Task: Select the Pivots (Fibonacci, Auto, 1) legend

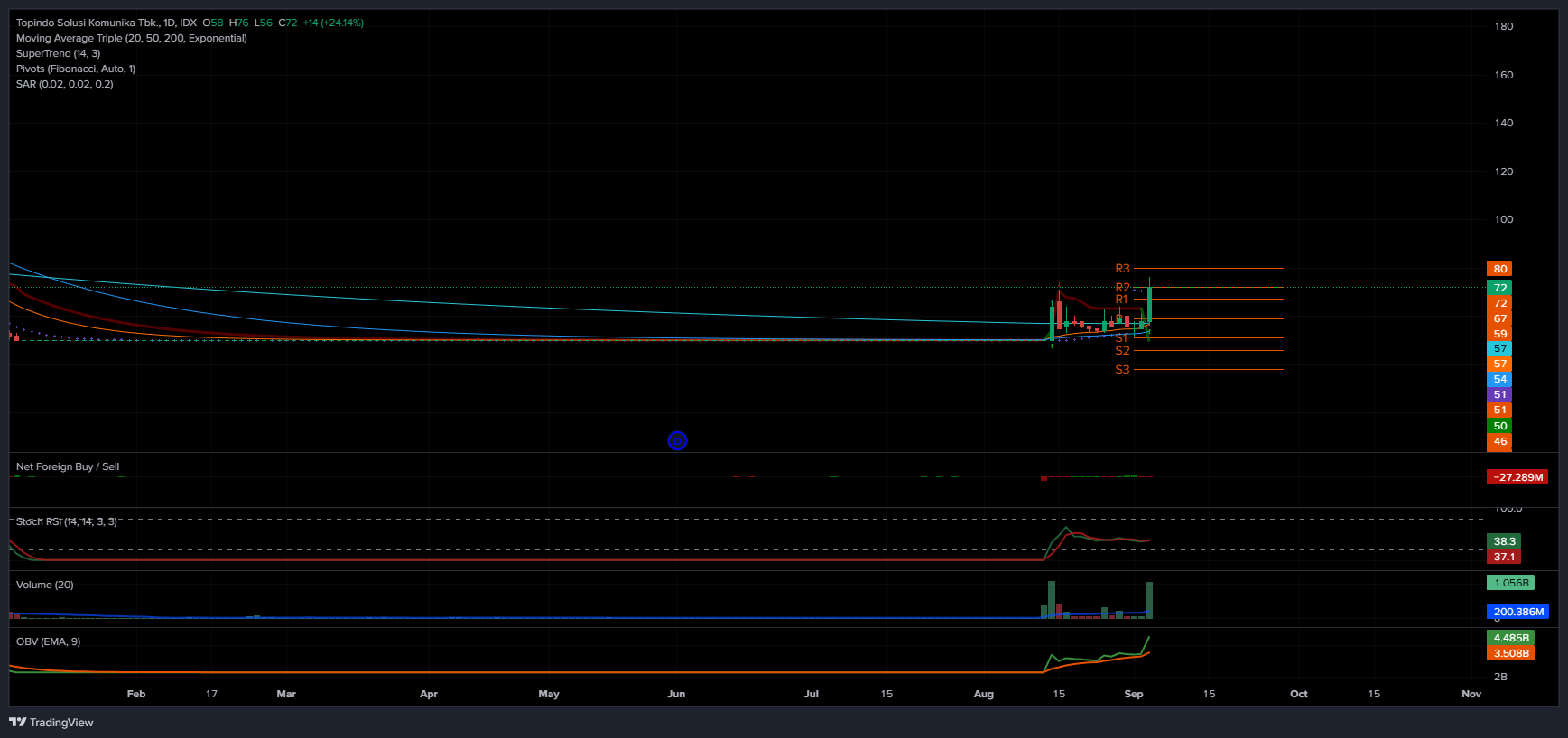Action: tap(76, 69)
